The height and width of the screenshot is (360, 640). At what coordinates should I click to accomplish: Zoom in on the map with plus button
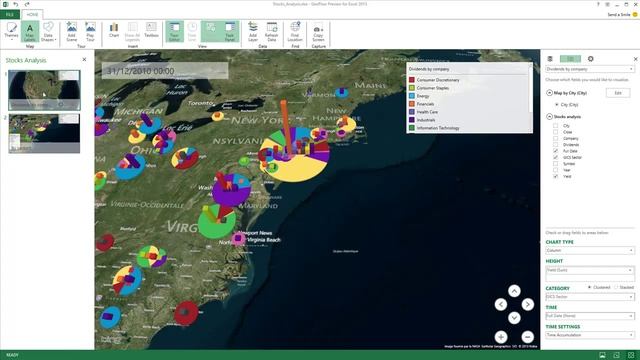point(501,337)
